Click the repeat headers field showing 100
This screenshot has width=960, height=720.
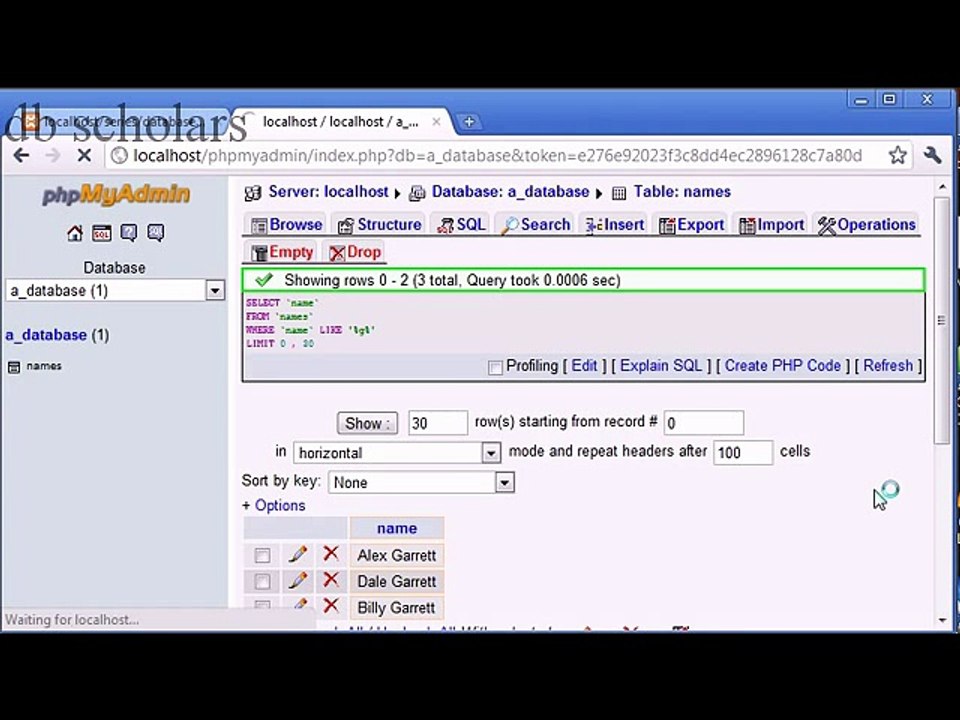coord(743,452)
